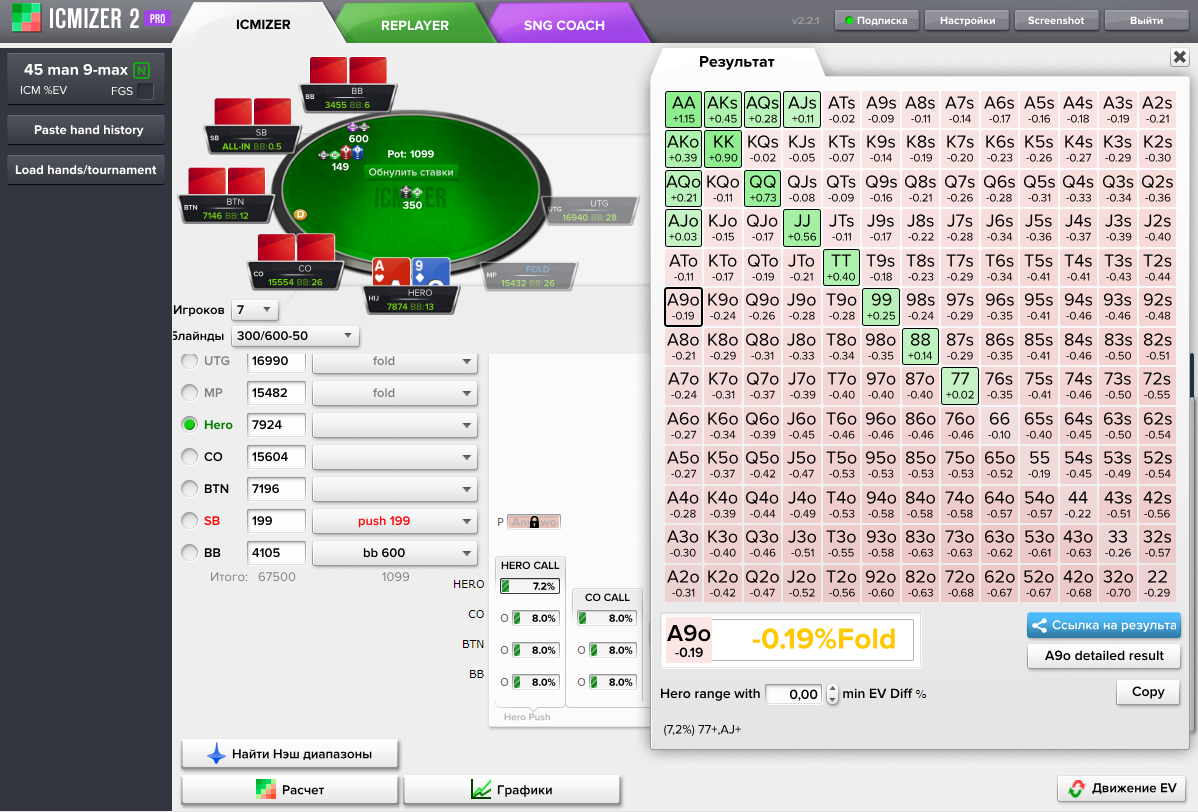Select the 77 cell in the hand matrix
Screen dimensions: 1198x812
point(960,385)
